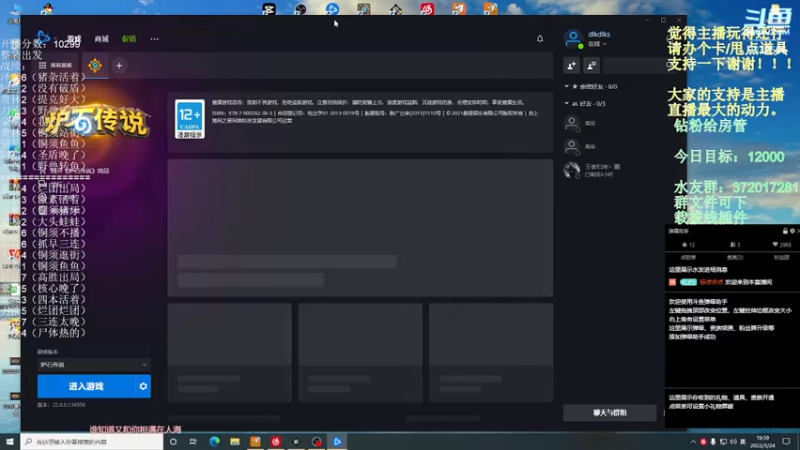
Task: Collapse the favorite friends group 0/0
Action: 592,87
